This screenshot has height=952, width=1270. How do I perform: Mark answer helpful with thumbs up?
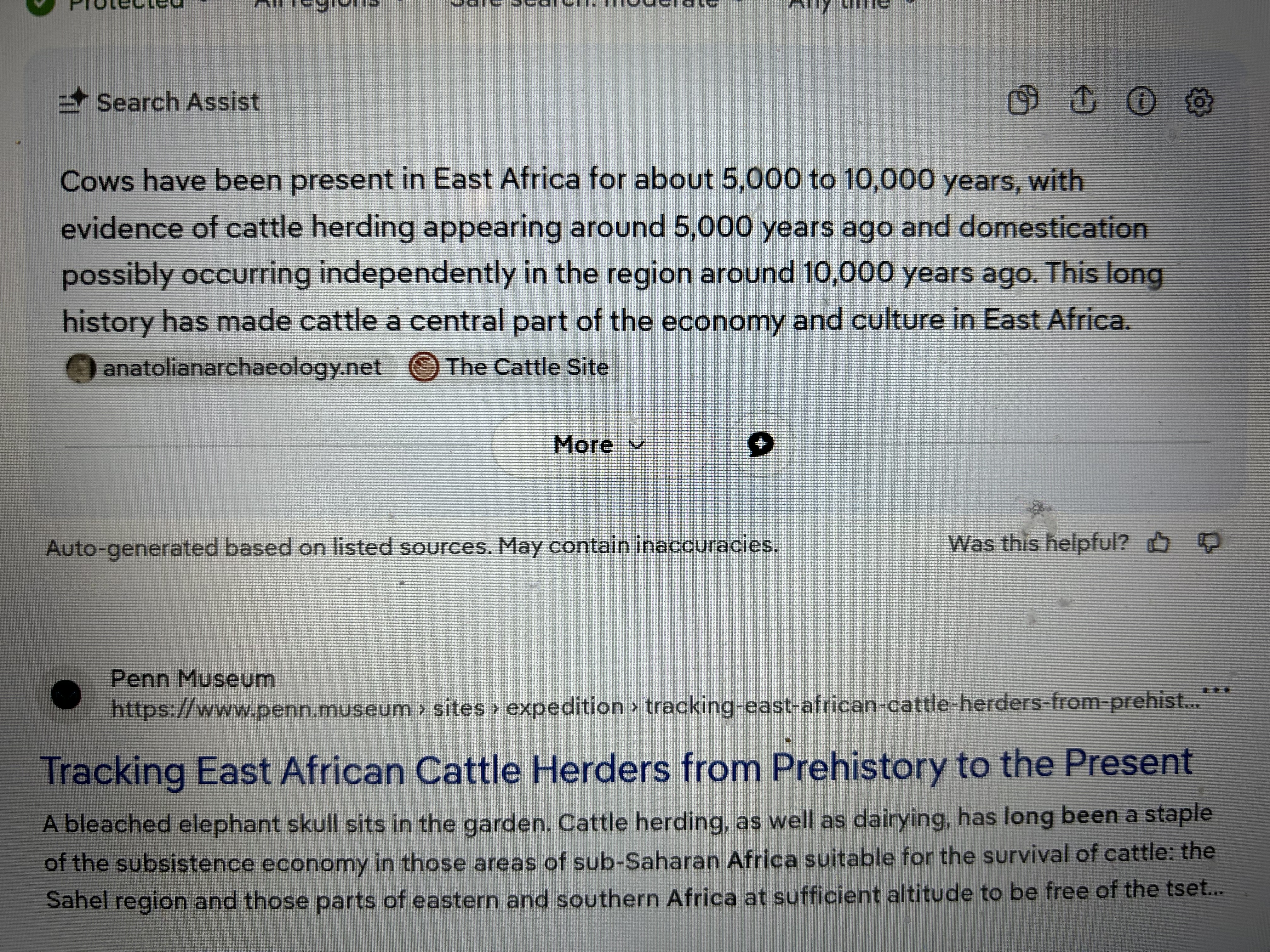click(1158, 542)
